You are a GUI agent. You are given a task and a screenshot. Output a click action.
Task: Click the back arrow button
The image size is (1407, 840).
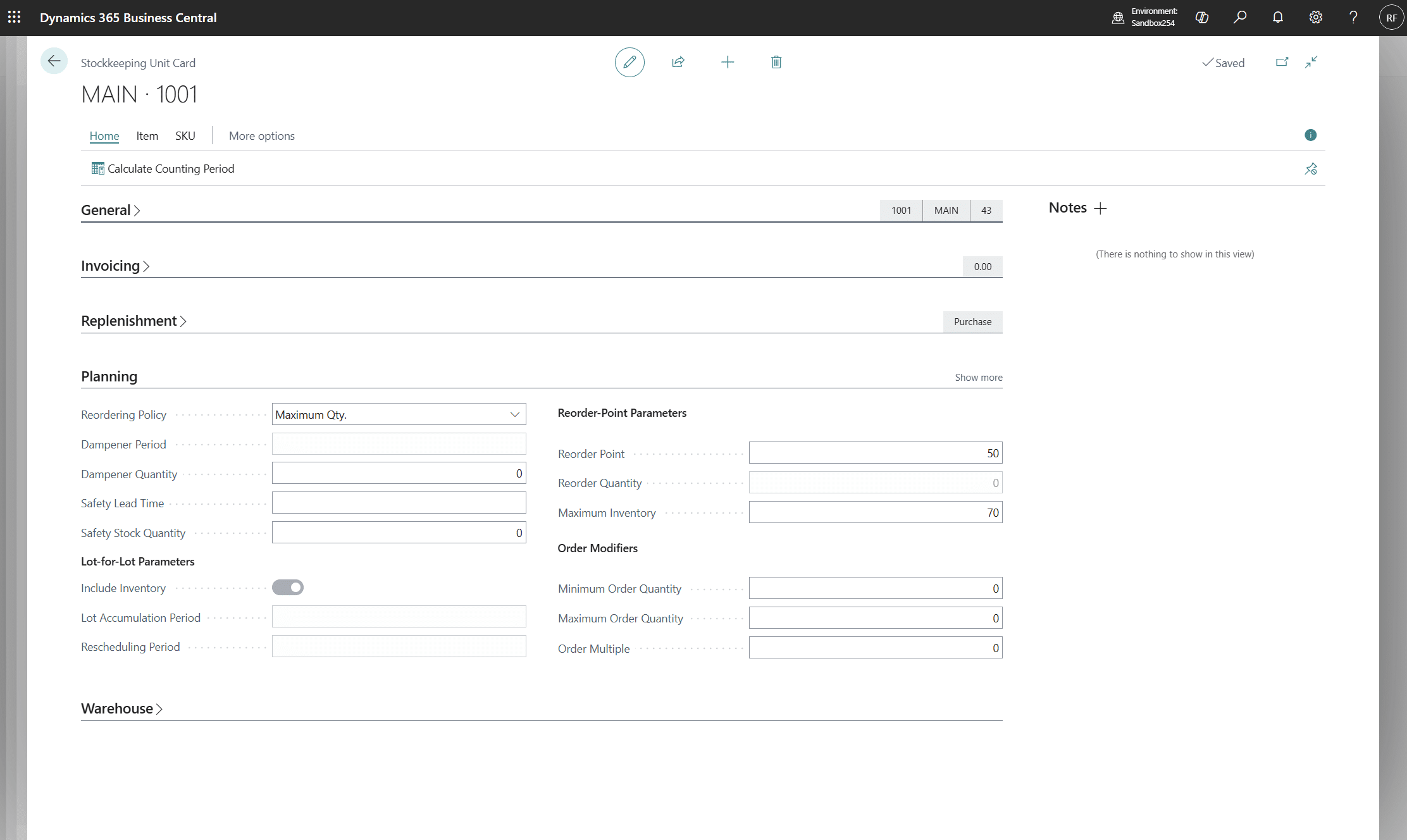[54, 61]
